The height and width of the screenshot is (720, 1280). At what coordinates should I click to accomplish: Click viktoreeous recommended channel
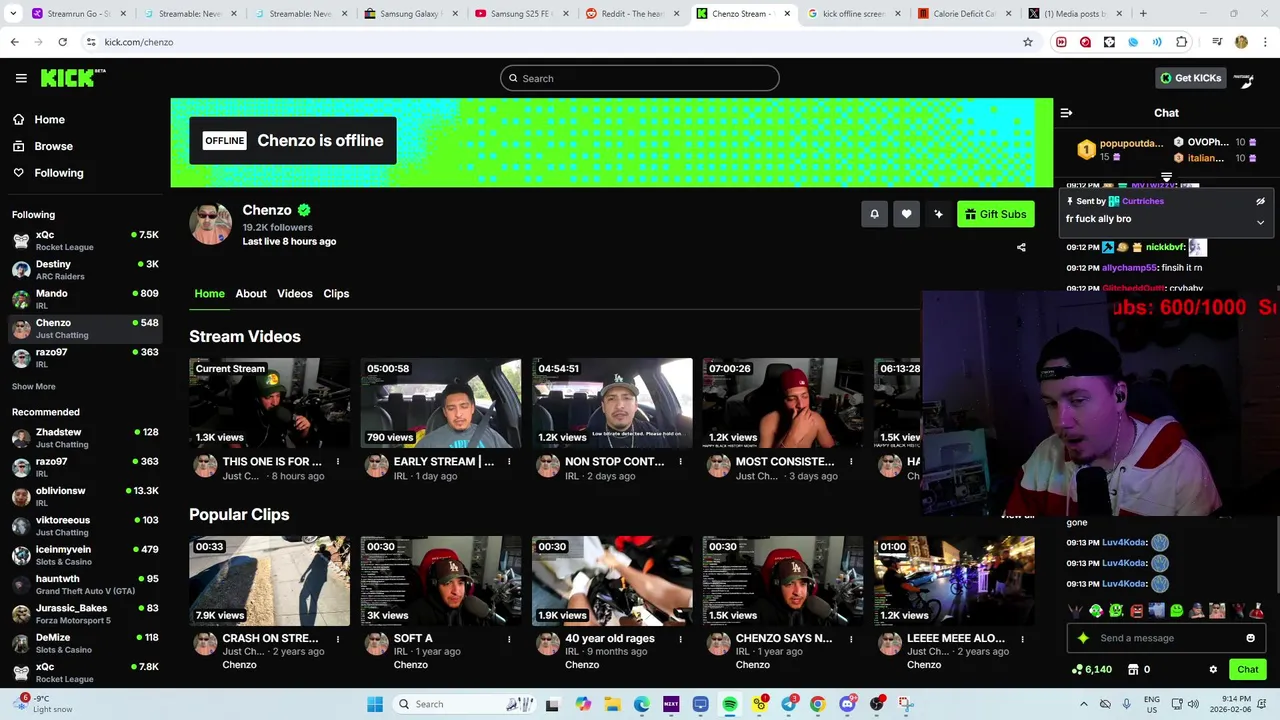coord(85,526)
